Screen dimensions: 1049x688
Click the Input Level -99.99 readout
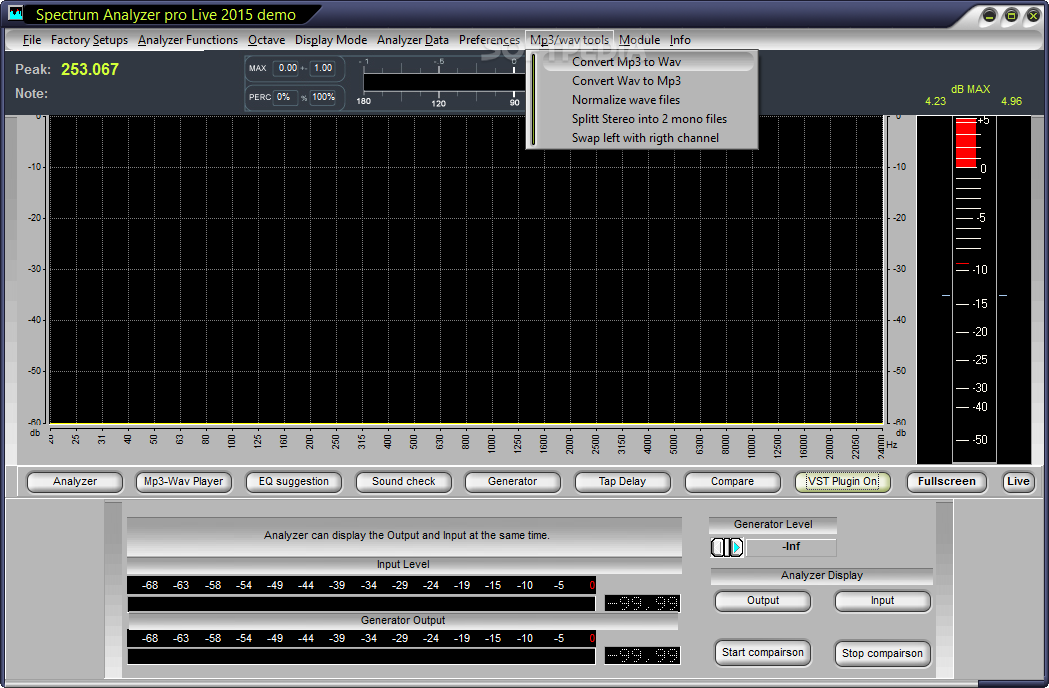pyautogui.click(x=642, y=604)
